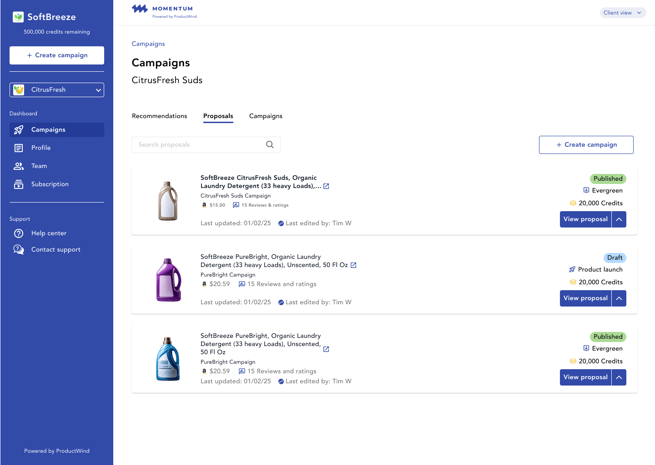This screenshot has height=465, width=655.
Task: Click the CitrusFresh Suds bottle thumbnail
Action: point(168,201)
